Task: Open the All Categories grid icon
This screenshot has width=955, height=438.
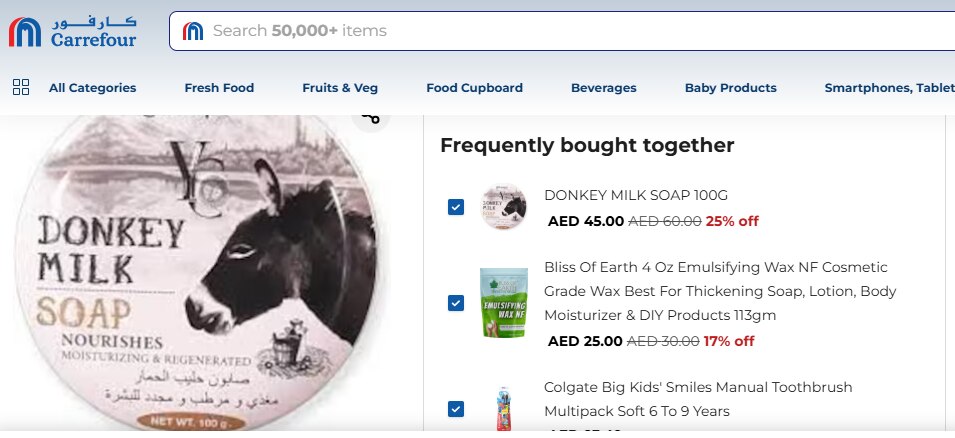Action: point(21,87)
